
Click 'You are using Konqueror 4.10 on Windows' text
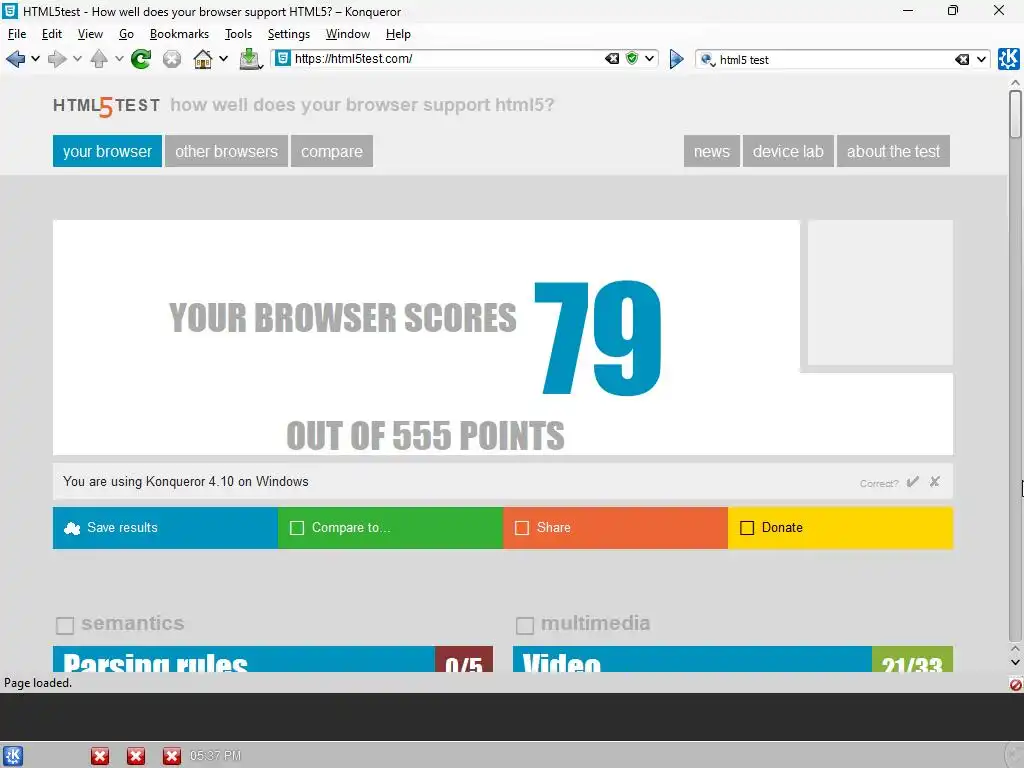click(185, 482)
